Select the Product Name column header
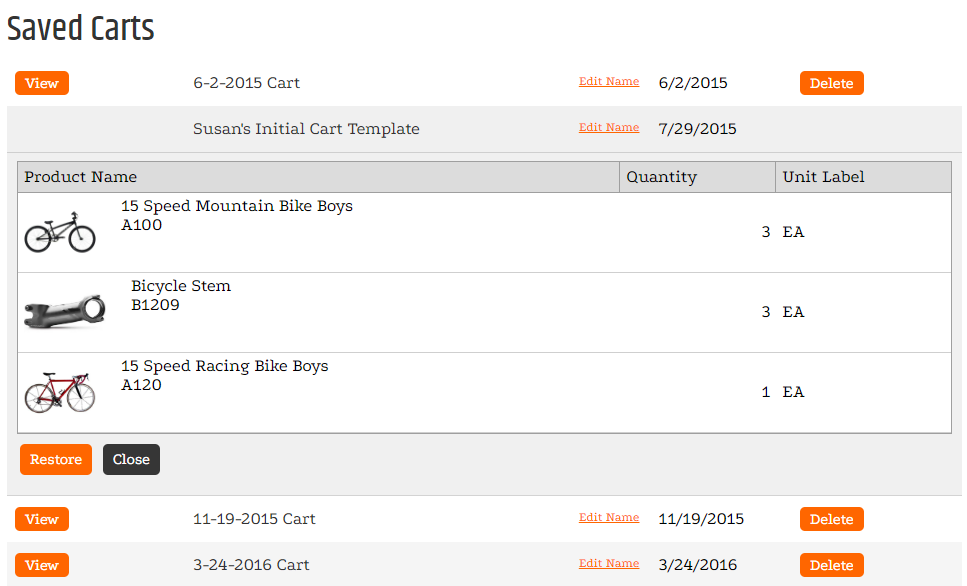The image size is (967, 586). (x=318, y=177)
